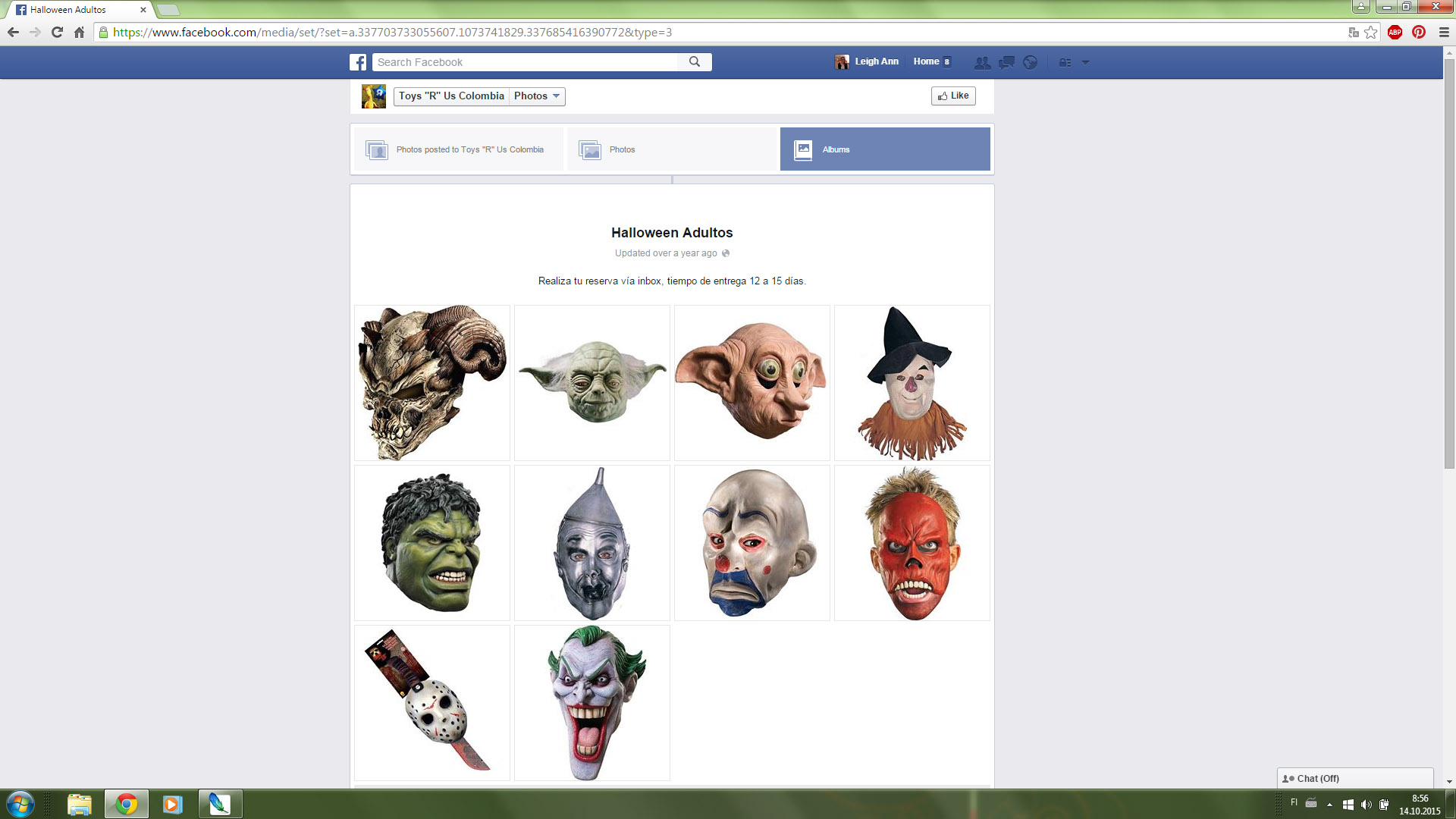This screenshot has width=1456, height=819.
Task: Open Chrome menu hamburger button
Action: pyautogui.click(x=1444, y=32)
